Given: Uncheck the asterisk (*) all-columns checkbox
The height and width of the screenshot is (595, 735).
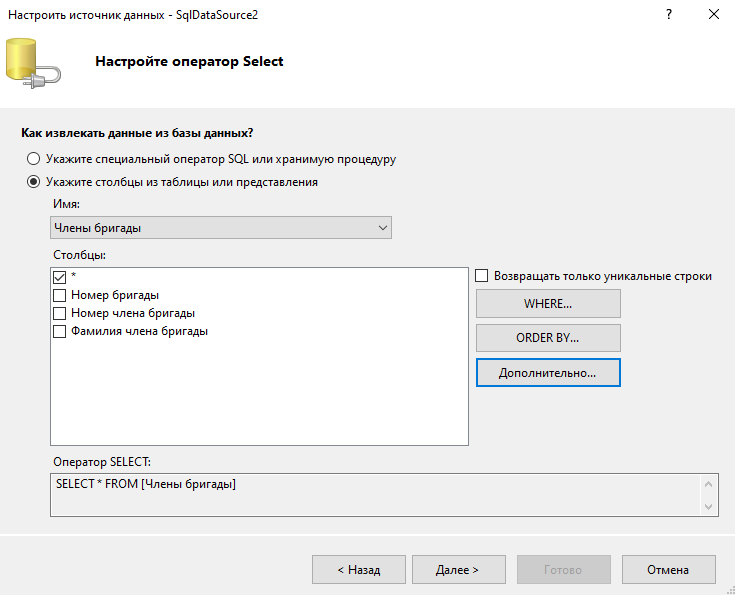Looking at the screenshot, I should pyautogui.click(x=60, y=277).
